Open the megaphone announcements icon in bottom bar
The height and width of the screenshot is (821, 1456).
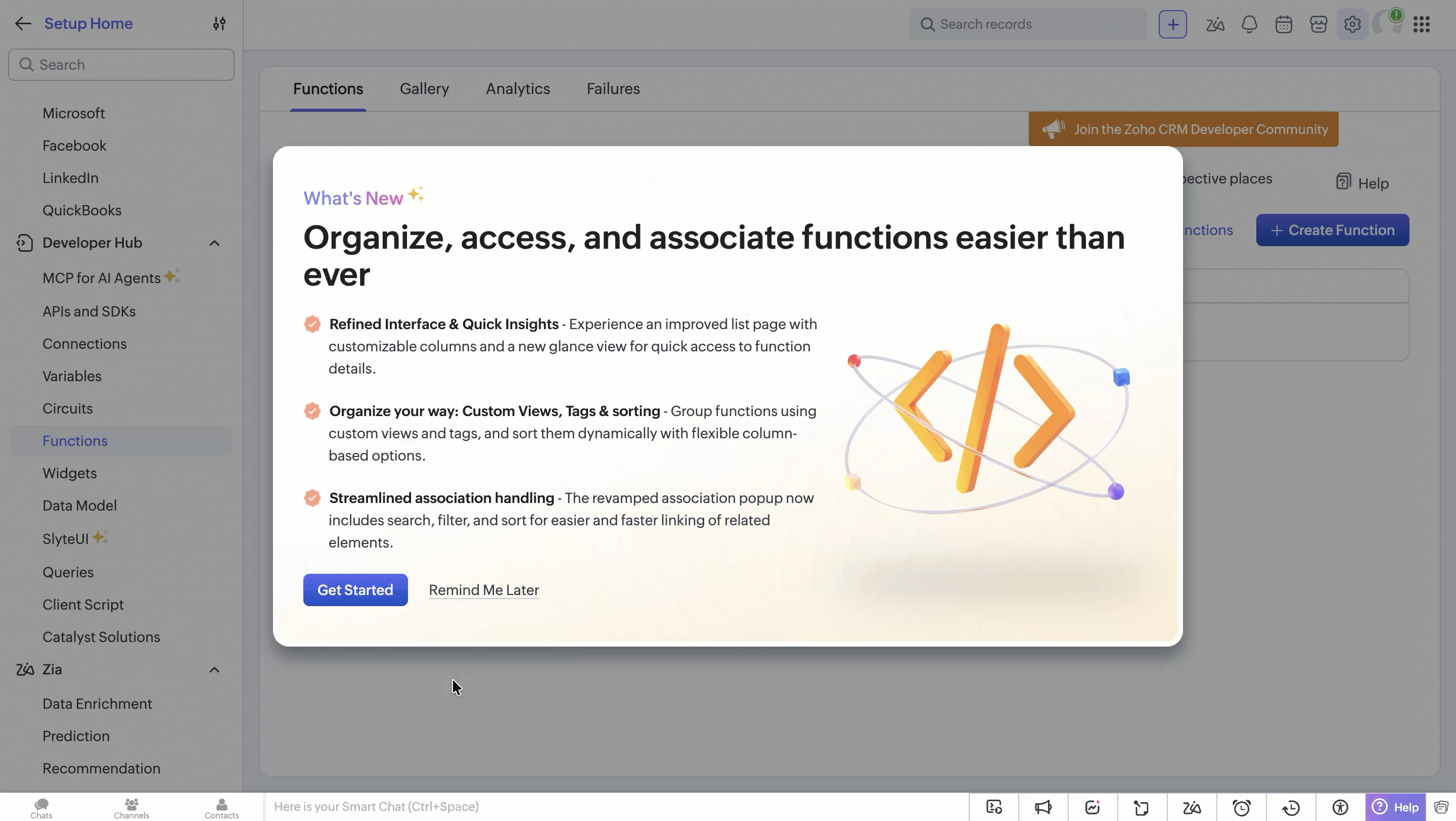coord(1043,807)
